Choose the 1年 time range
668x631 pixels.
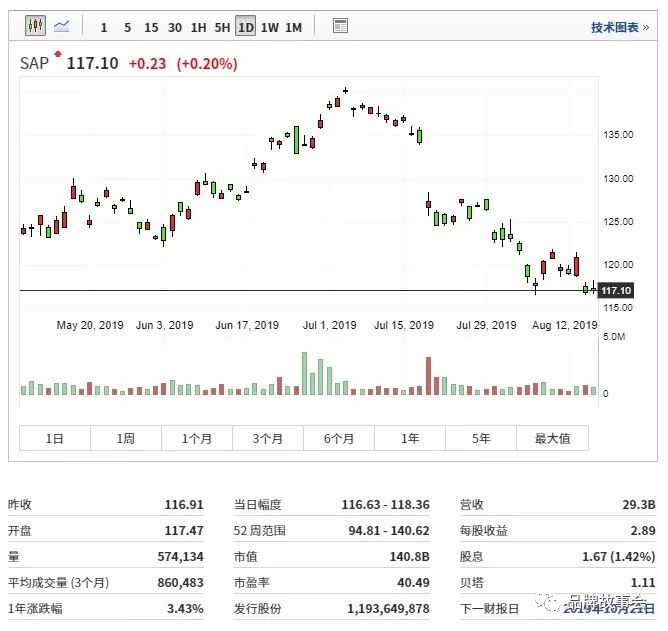[x=410, y=438]
